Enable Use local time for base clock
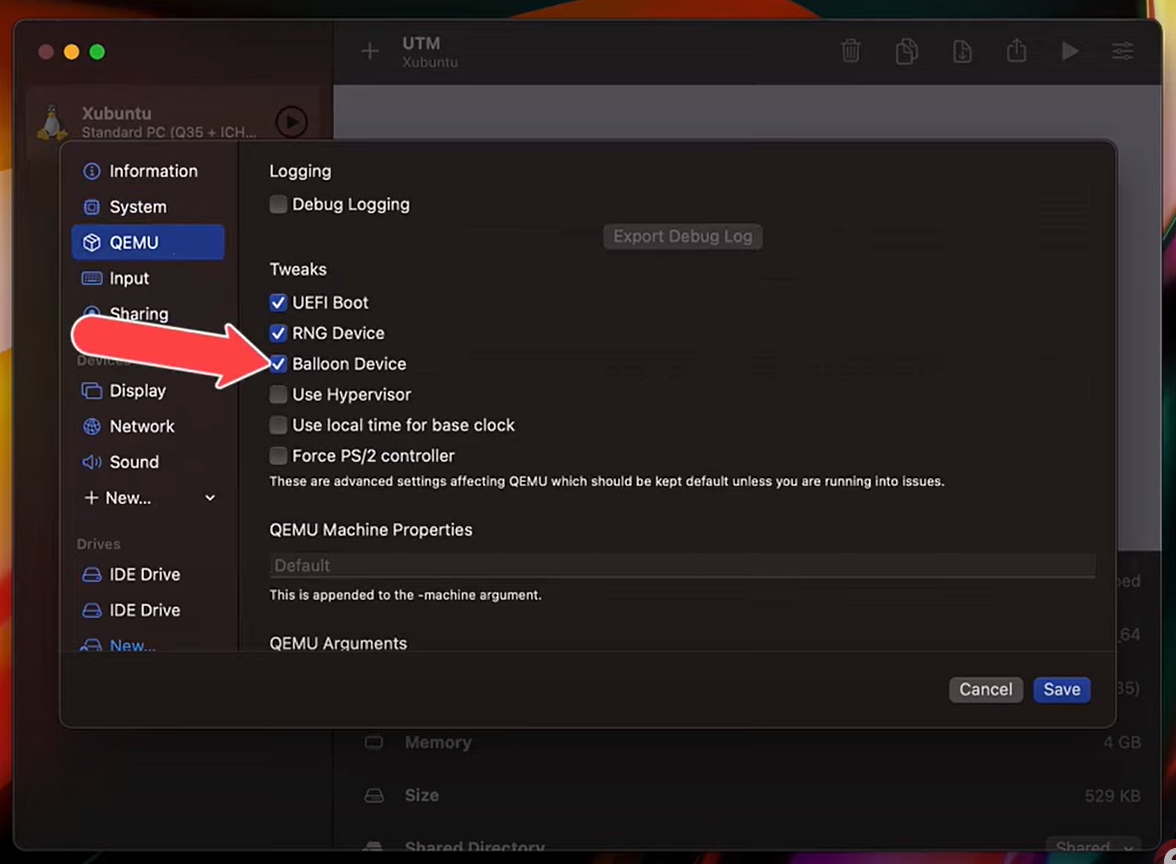Screen dimensions: 1176x864 click(x=278, y=425)
